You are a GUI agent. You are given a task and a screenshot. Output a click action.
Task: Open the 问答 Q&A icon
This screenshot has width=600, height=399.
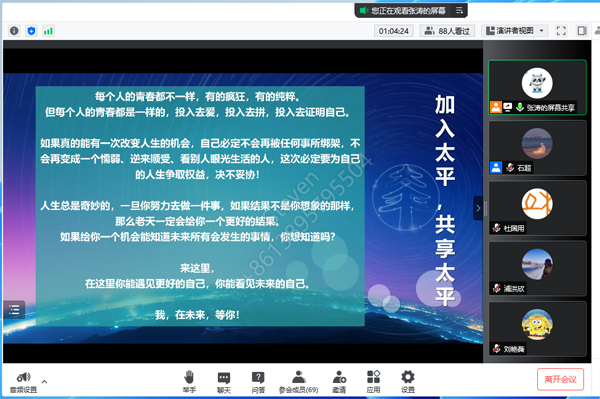[x=258, y=382]
